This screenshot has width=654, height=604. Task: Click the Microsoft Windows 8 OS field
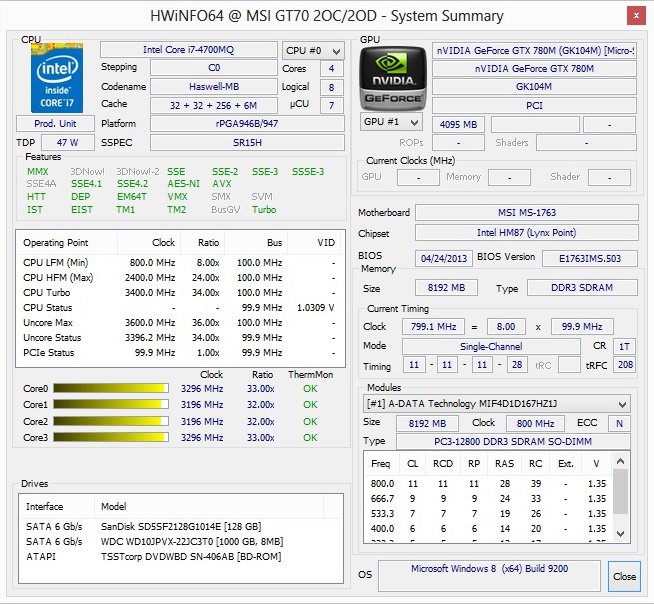(489, 576)
